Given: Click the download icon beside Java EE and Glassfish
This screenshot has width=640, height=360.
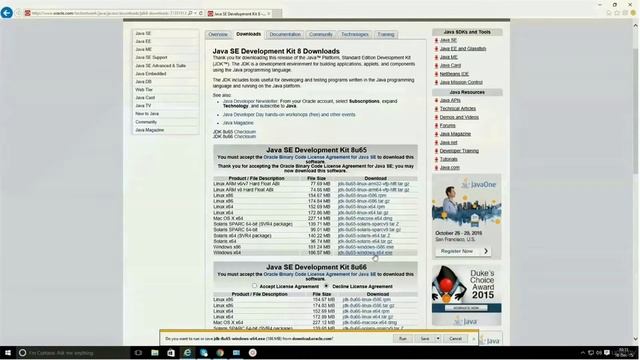Looking at the screenshot, I should click(436, 49).
